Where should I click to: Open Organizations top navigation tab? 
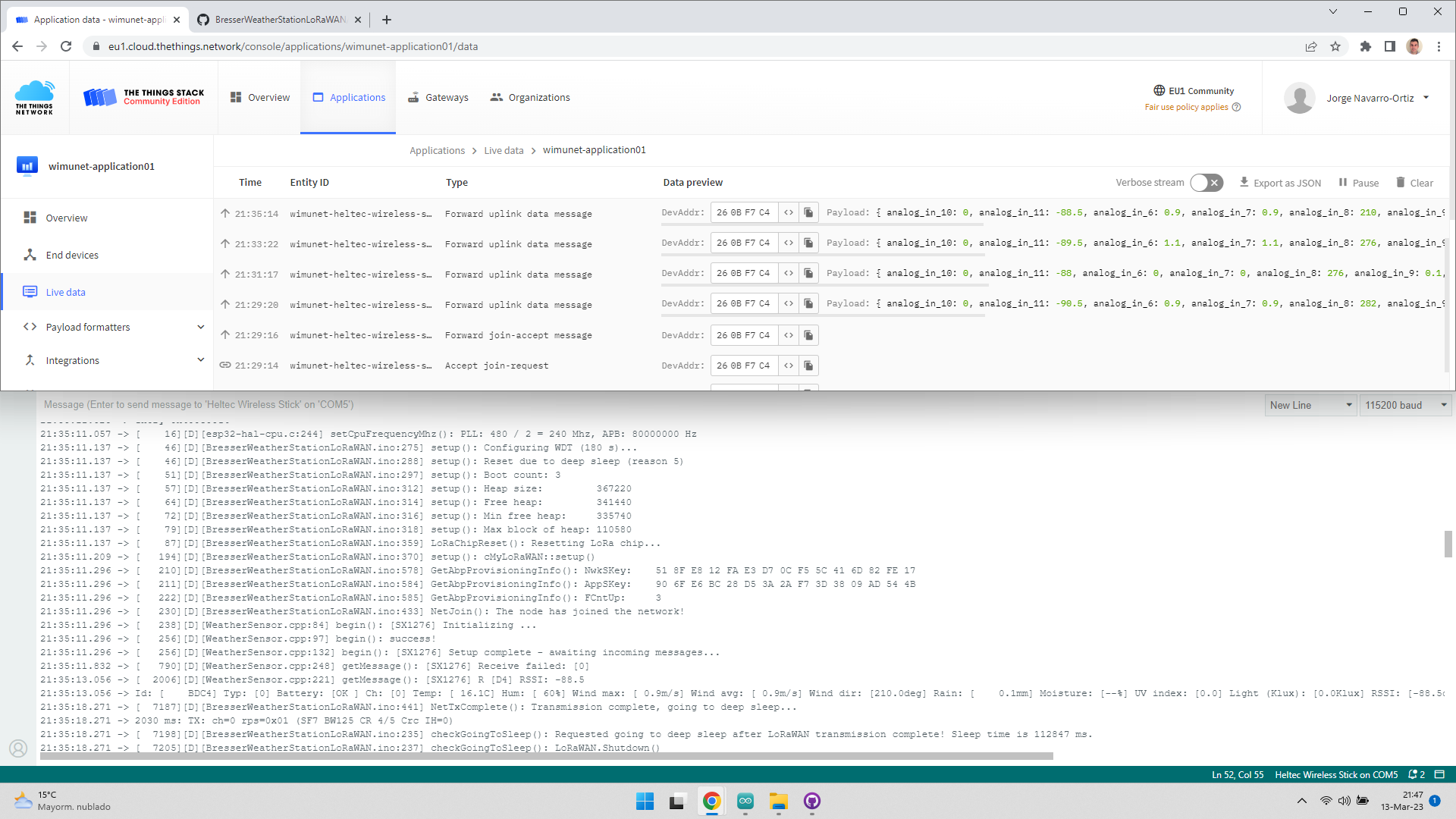coord(530,97)
